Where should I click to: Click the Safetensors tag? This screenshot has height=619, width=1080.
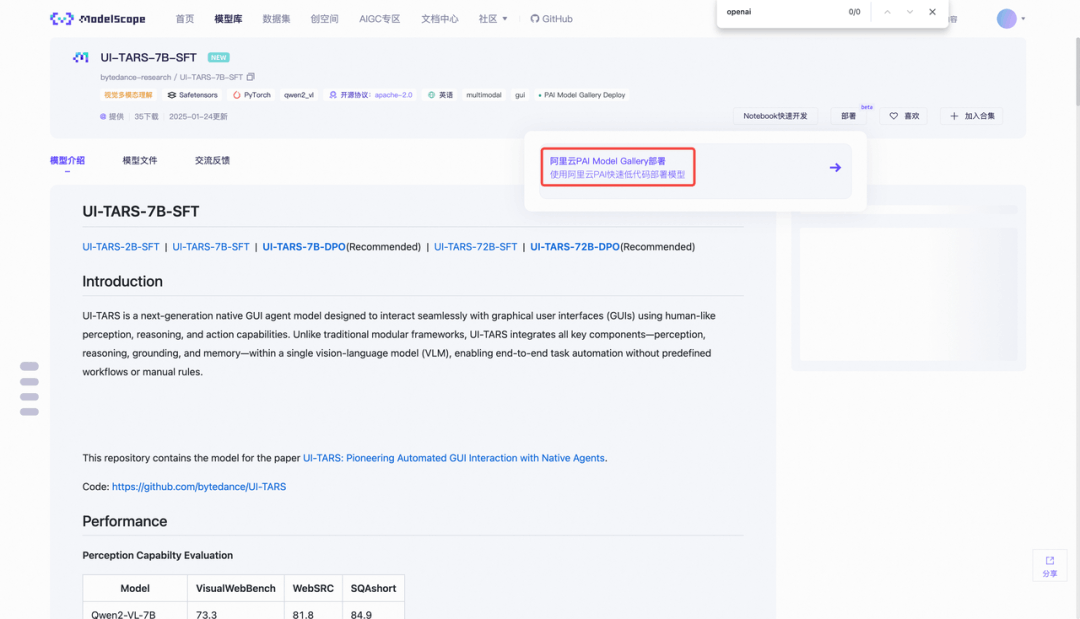193,95
